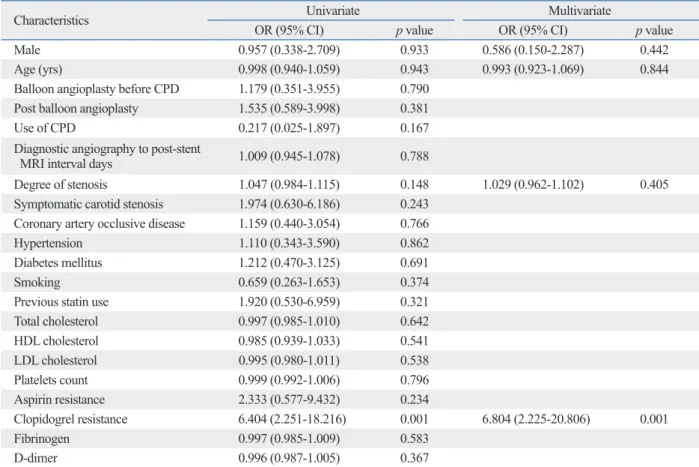Click the value '0.996 (0.987-1.005)'
The width and height of the screenshot is (699, 467).
pos(289,458)
